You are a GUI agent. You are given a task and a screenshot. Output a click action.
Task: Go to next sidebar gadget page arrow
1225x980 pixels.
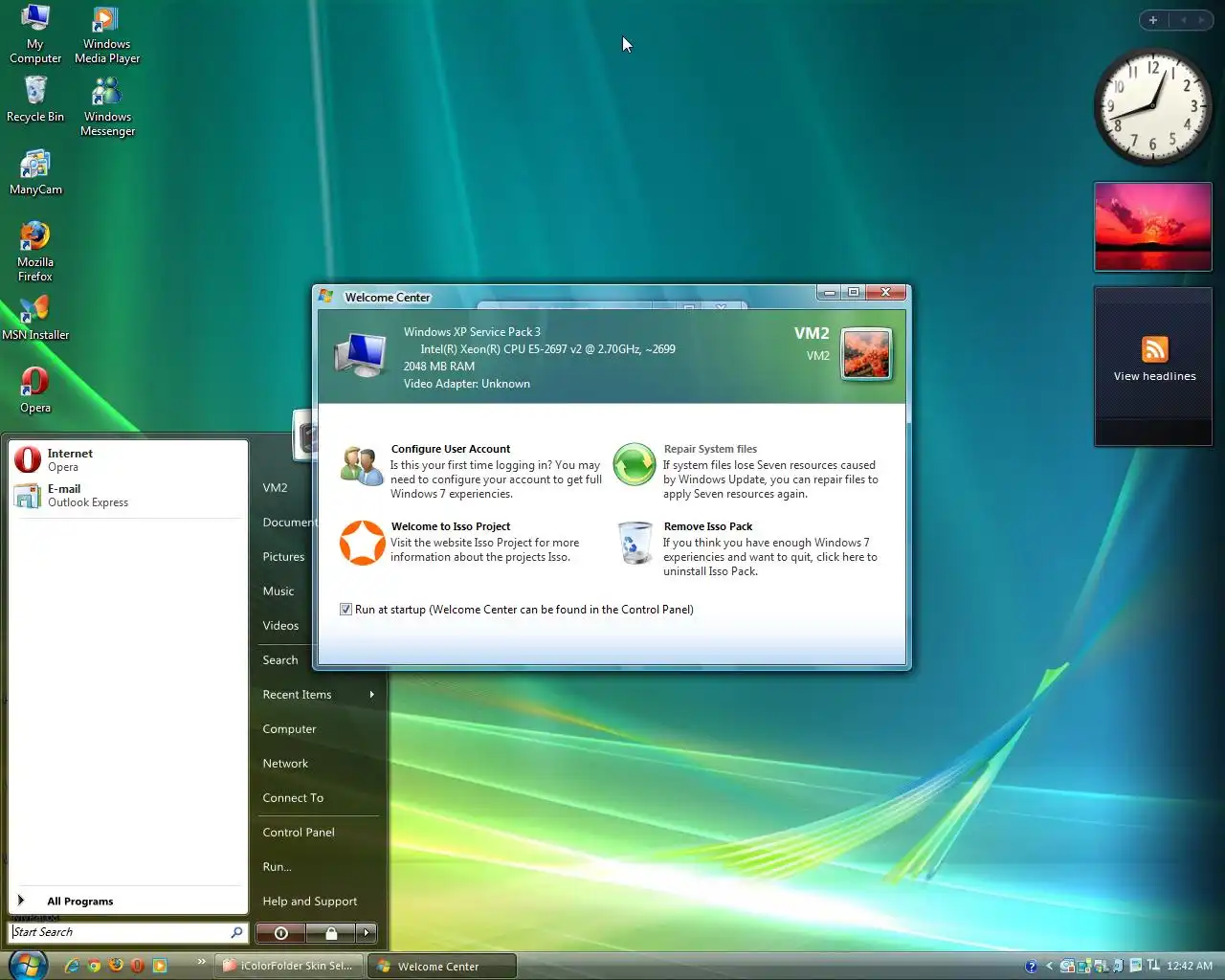(x=1202, y=20)
